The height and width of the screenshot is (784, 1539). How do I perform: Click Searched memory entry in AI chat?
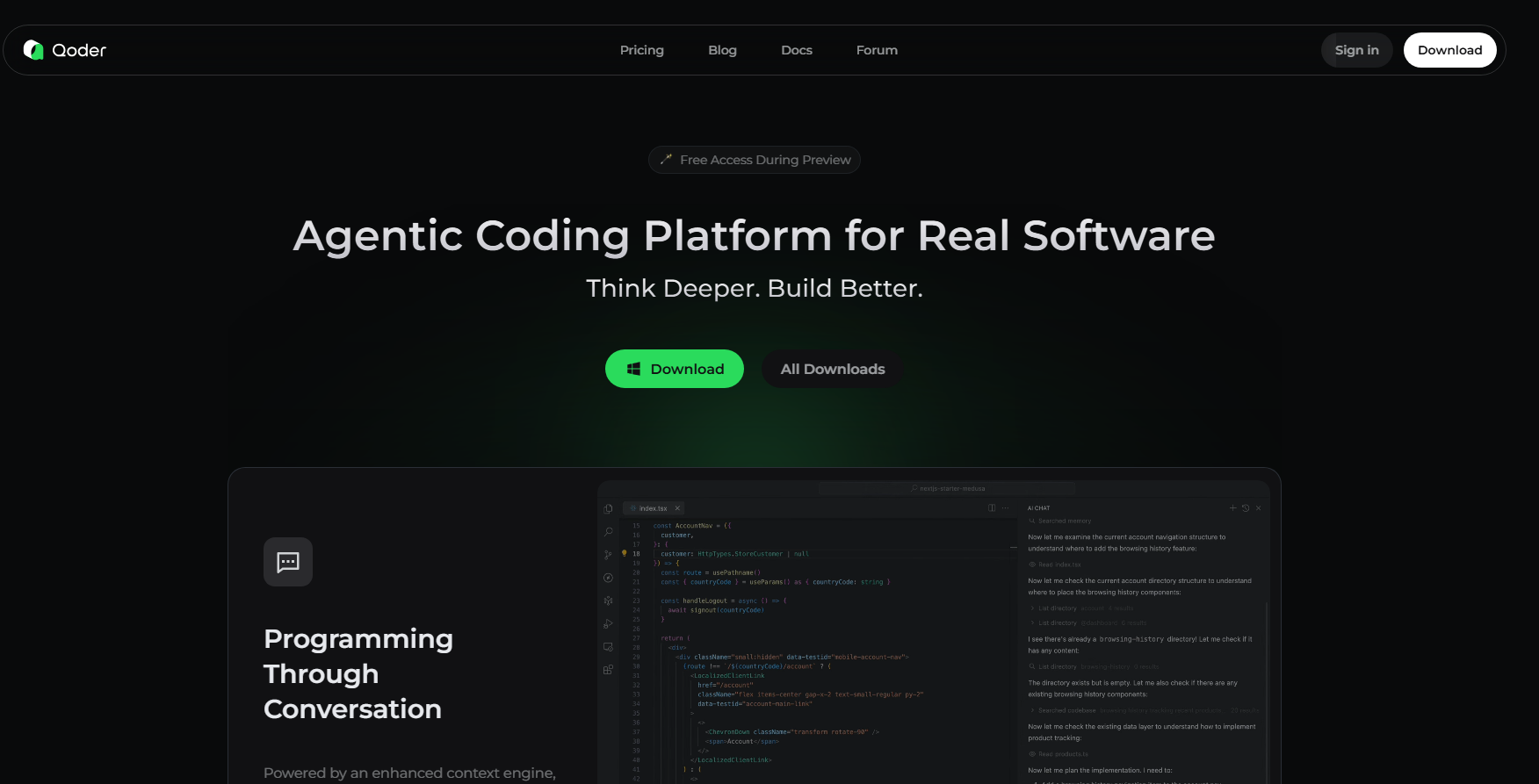1060,521
